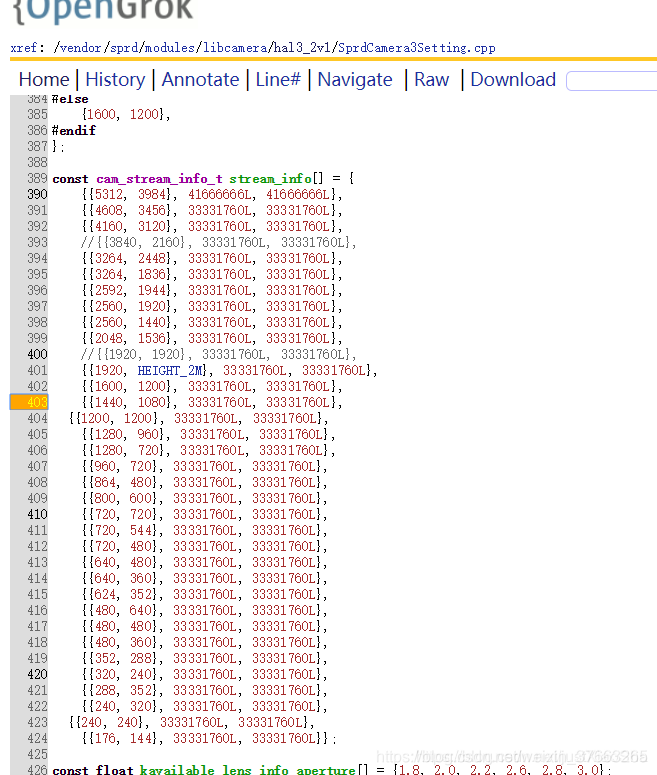
Task: Click the SprdCamera3Setting.cpp file name
Action: pos(416,48)
